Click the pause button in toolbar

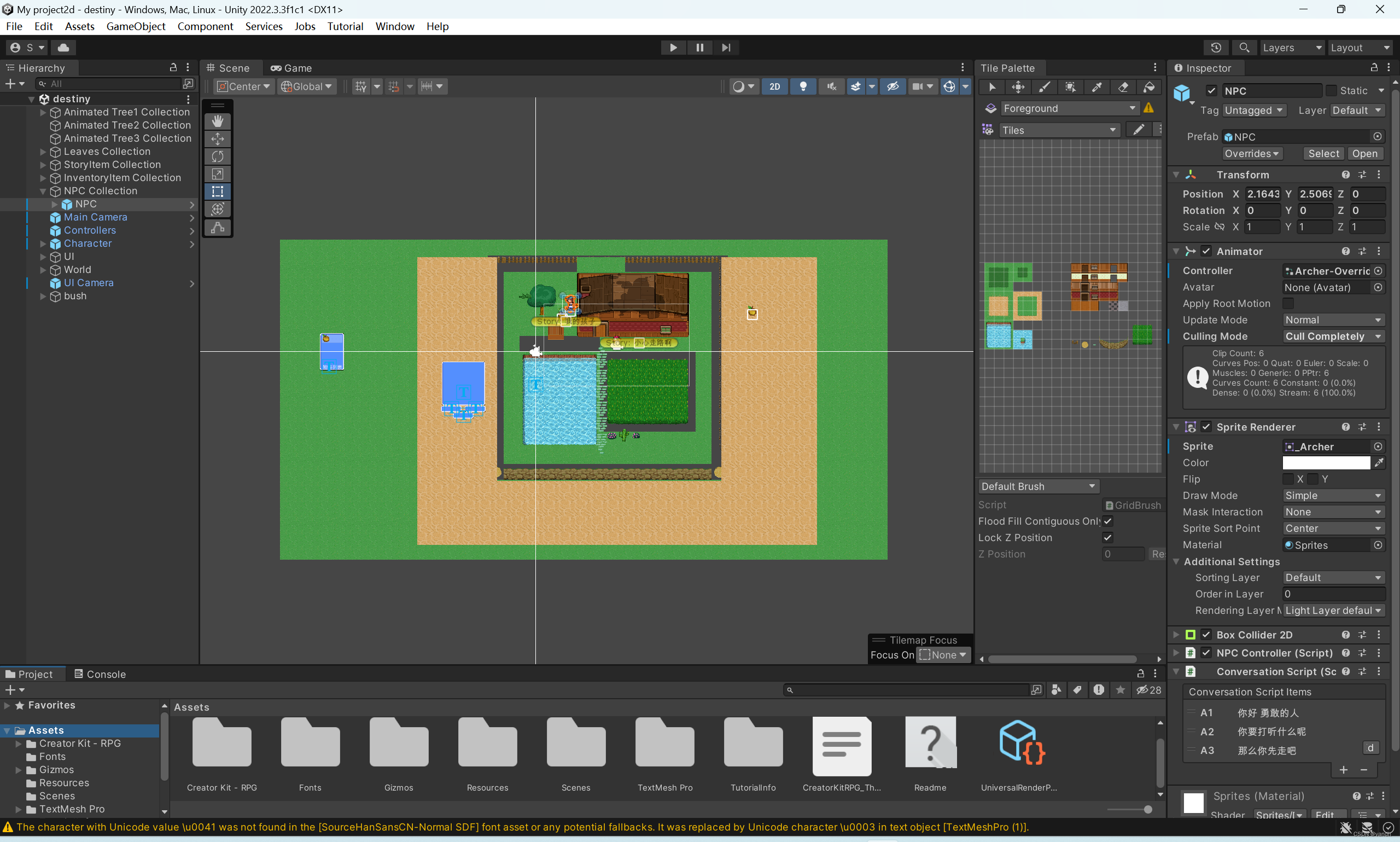pos(700,47)
